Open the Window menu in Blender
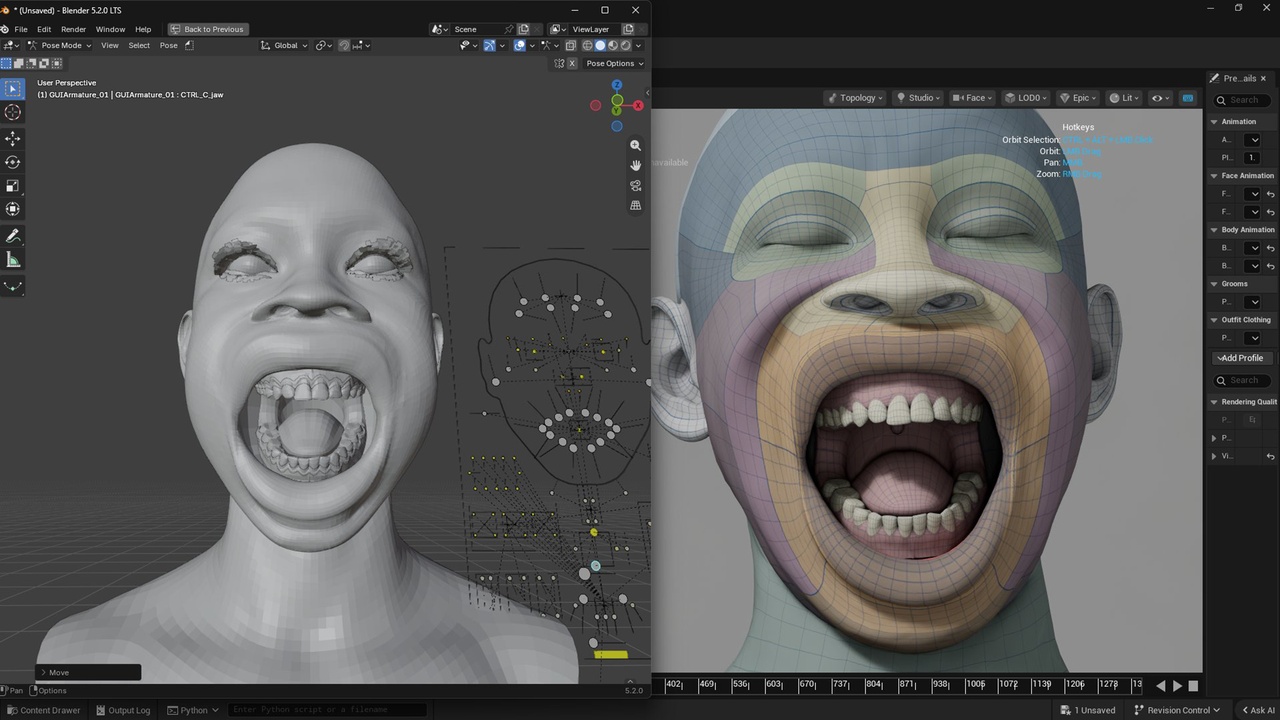Screen dimensions: 1280x720 tap(110, 29)
